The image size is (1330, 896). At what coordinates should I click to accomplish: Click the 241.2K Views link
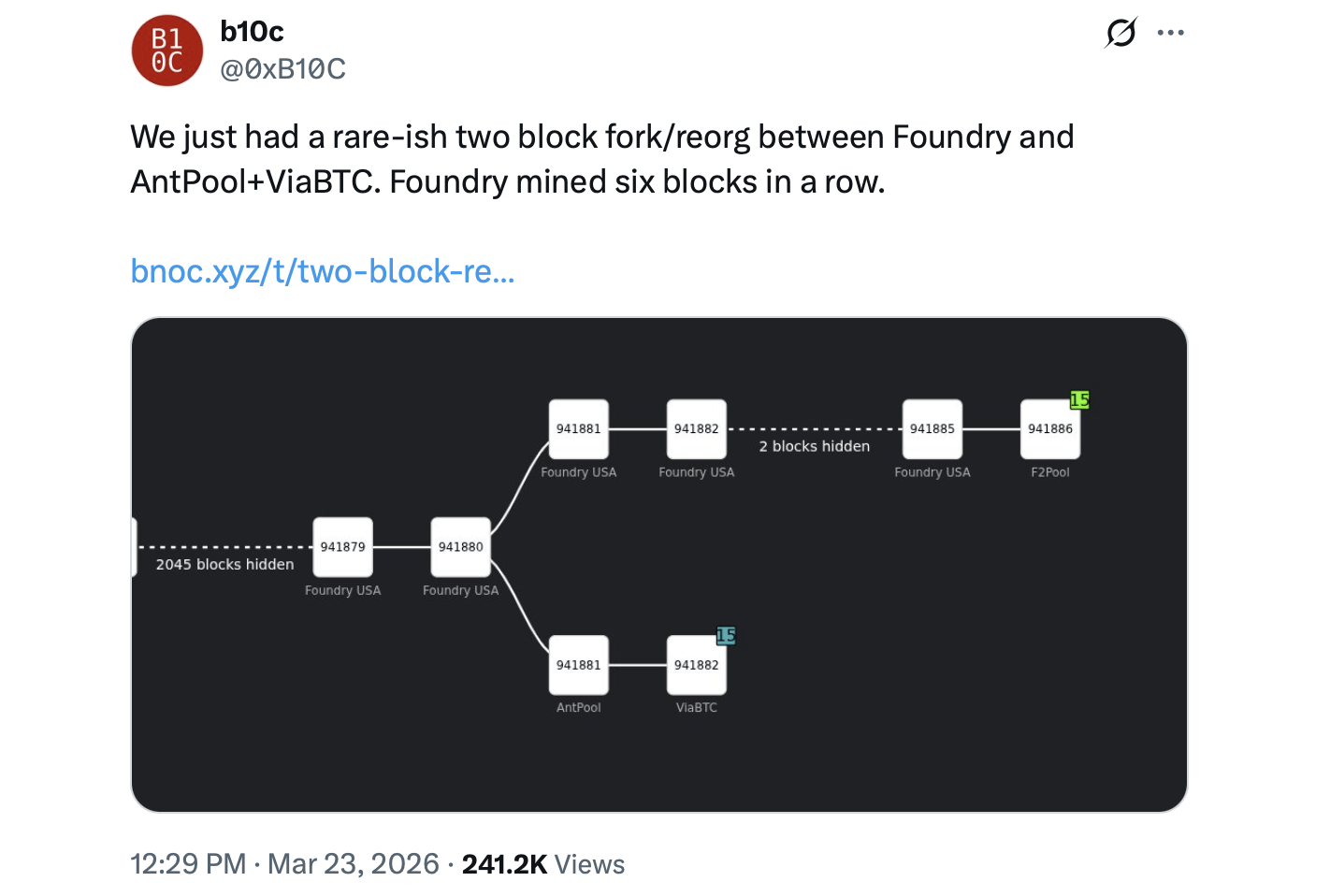tap(545, 864)
